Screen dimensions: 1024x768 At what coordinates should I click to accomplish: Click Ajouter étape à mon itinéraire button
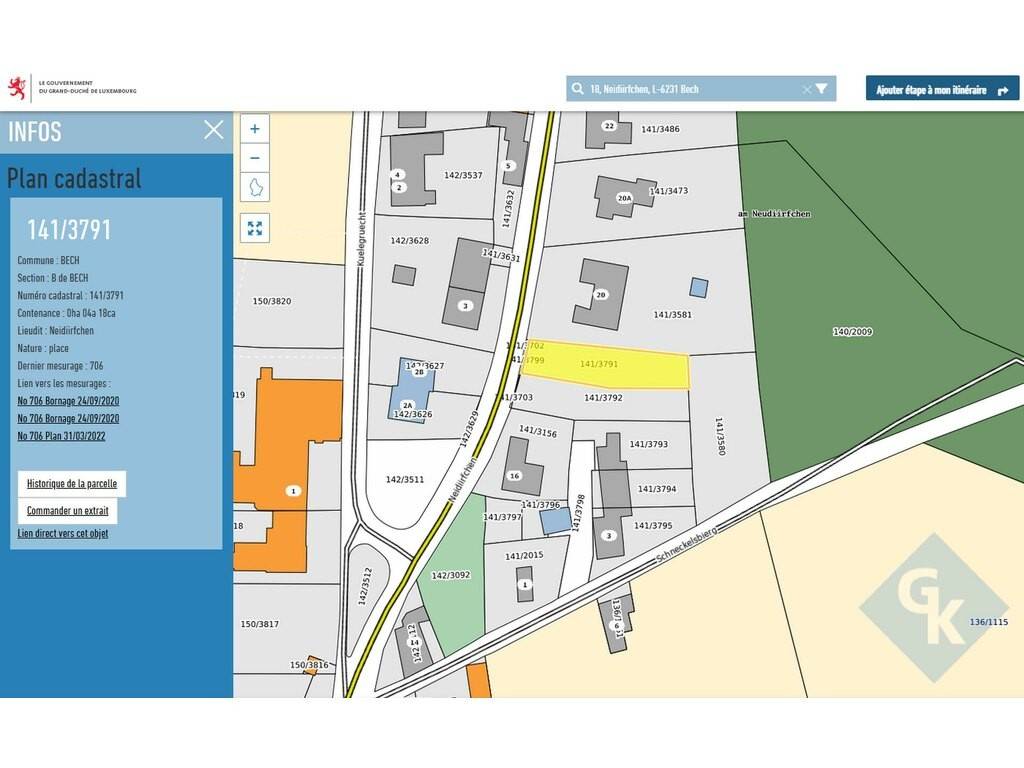point(942,89)
